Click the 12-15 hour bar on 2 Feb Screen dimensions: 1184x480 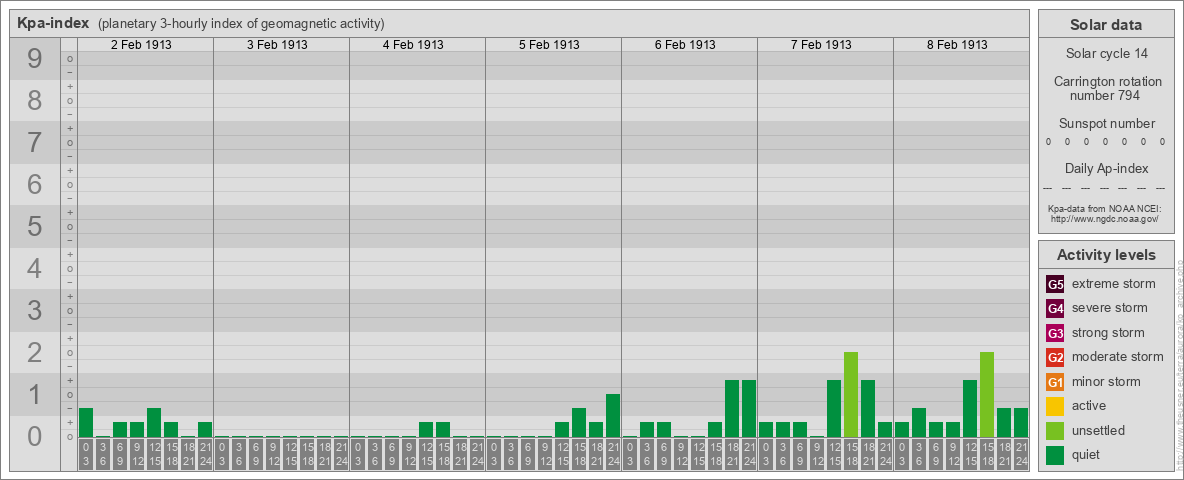click(x=154, y=423)
